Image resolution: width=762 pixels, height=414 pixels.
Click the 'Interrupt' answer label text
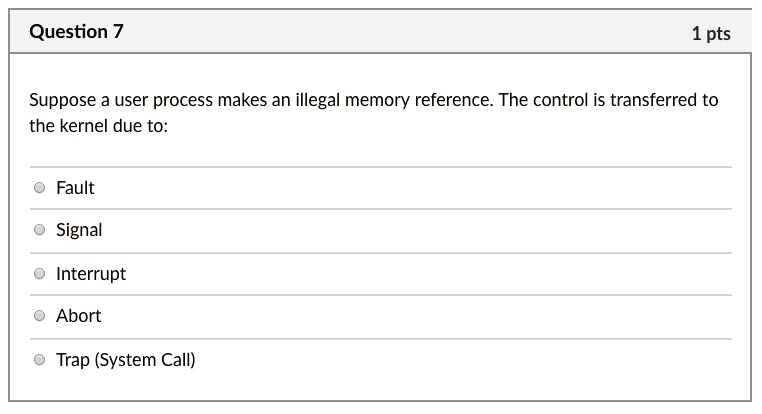(91, 273)
